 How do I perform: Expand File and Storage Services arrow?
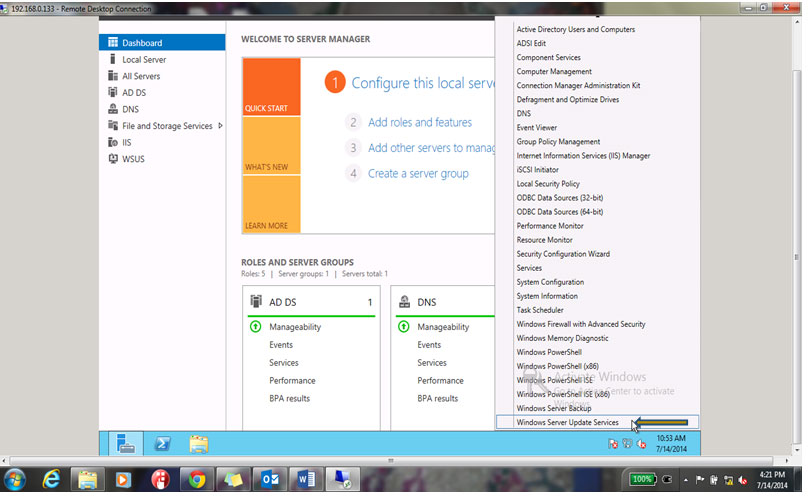(221, 126)
